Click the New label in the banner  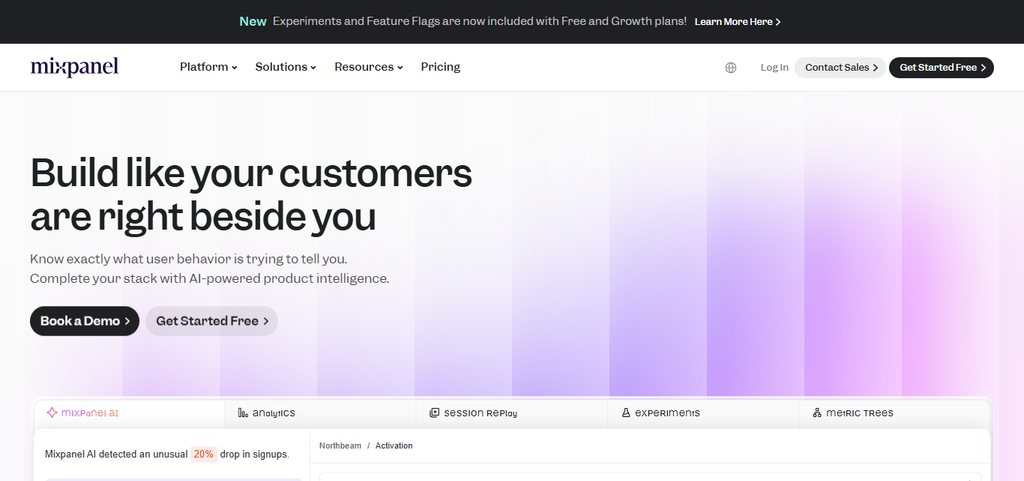253,22
